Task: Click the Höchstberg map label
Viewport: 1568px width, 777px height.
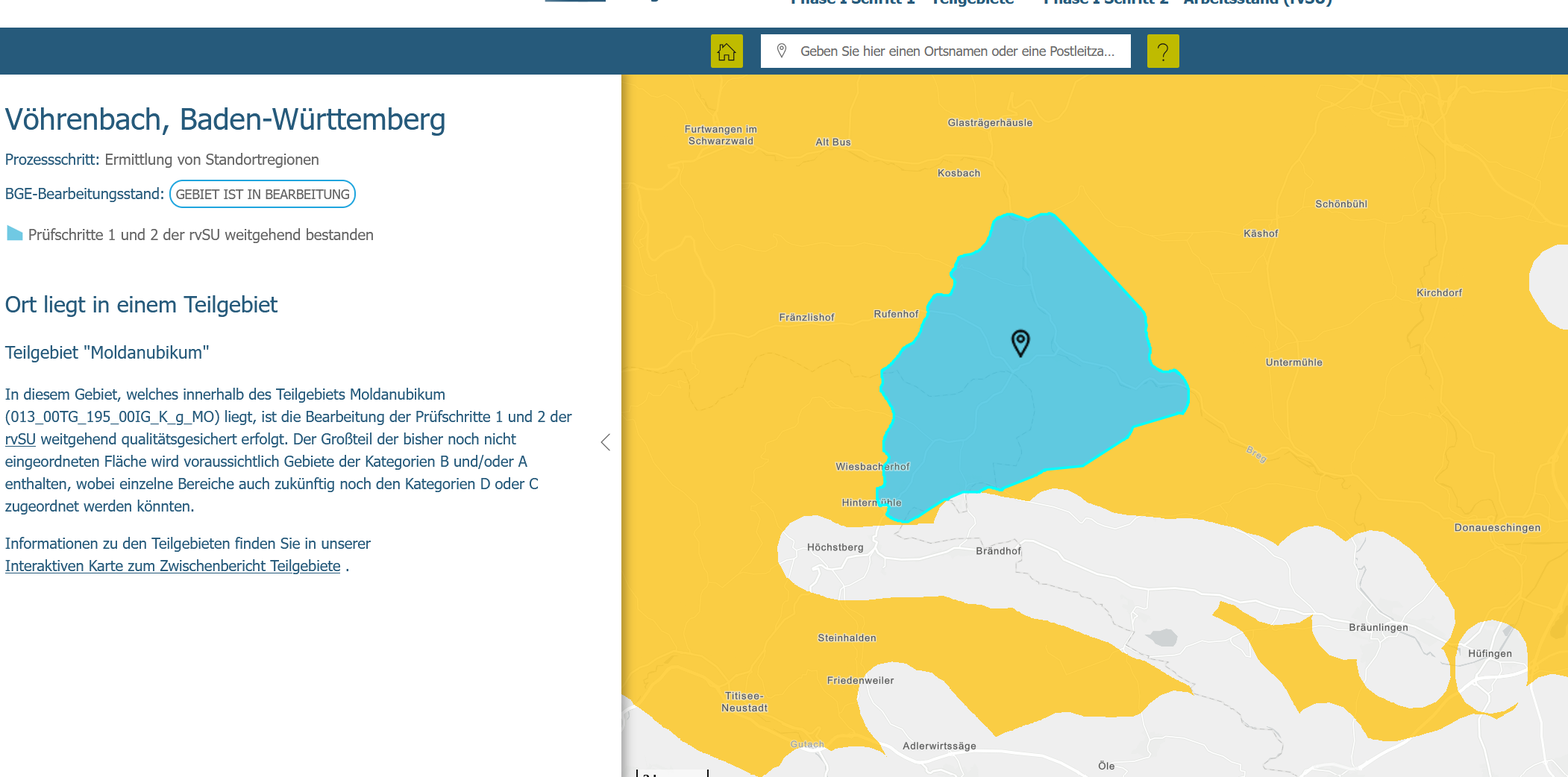Action: pos(835,547)
